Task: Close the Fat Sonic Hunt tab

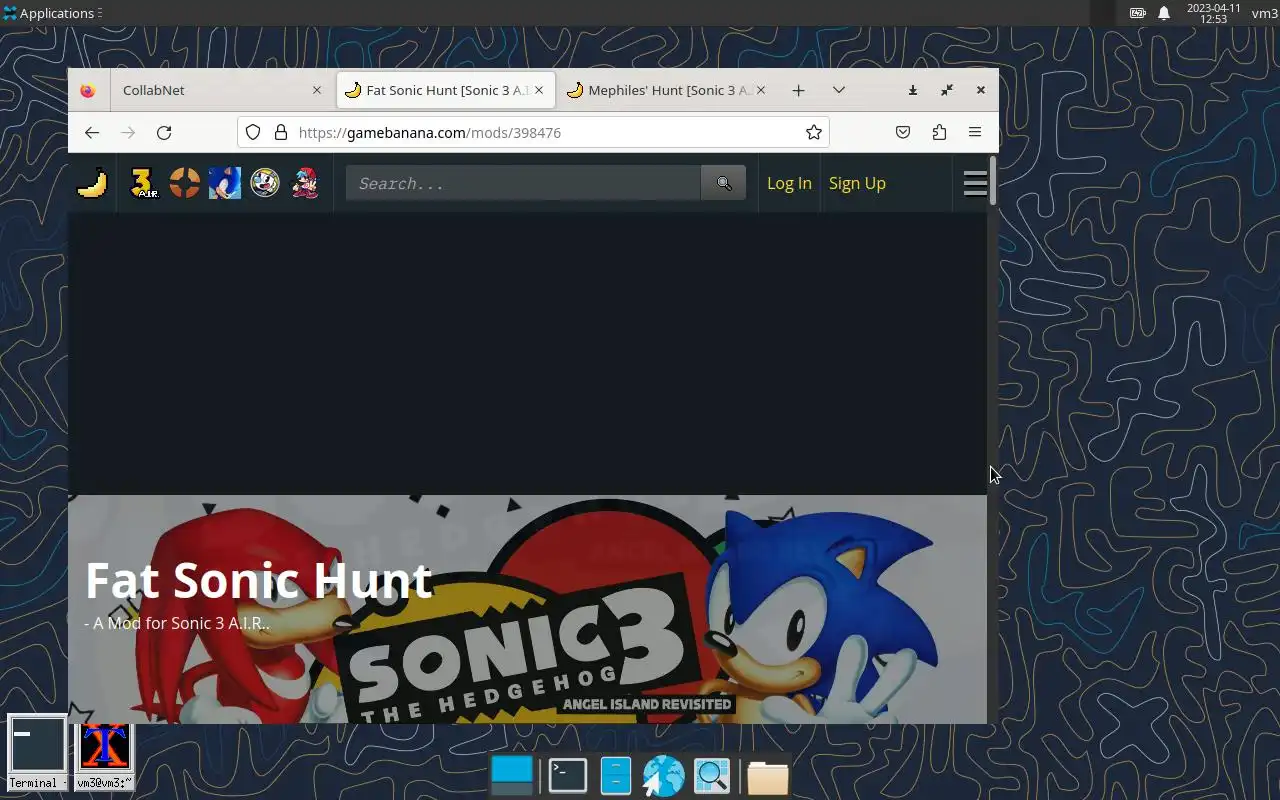Action: [x=539, y=90]
